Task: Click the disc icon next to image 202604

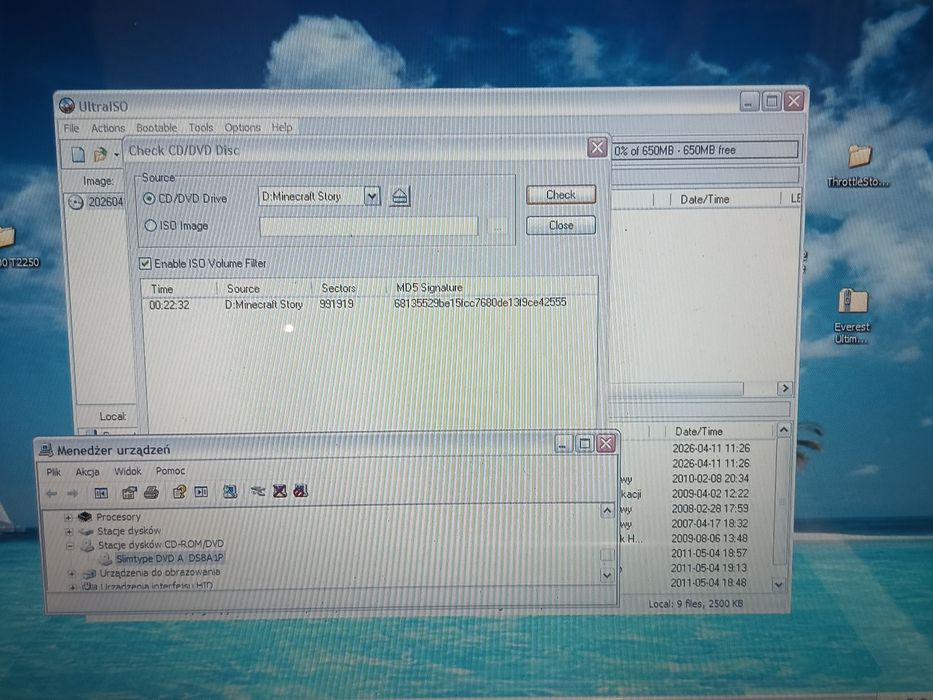Action: coord(76,202)
